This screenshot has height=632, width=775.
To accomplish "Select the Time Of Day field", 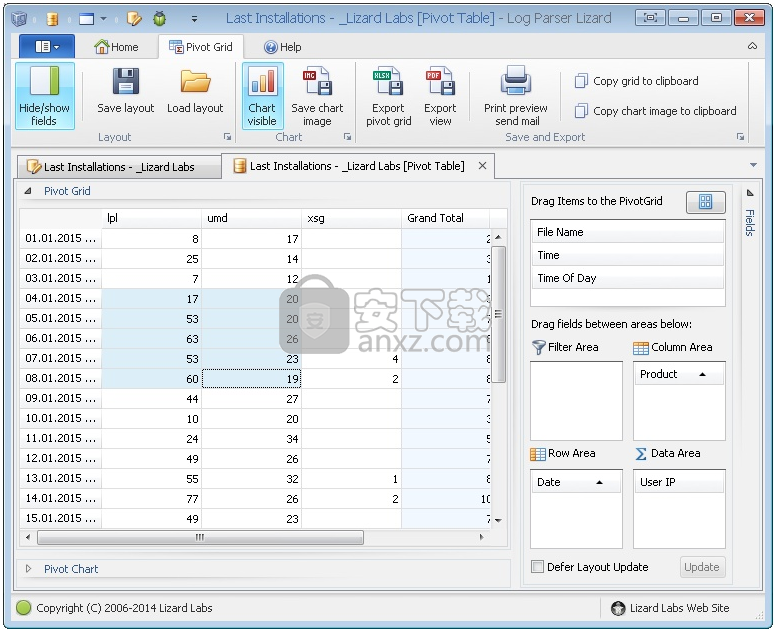I will pyautogui.click(x=628, y=278).
